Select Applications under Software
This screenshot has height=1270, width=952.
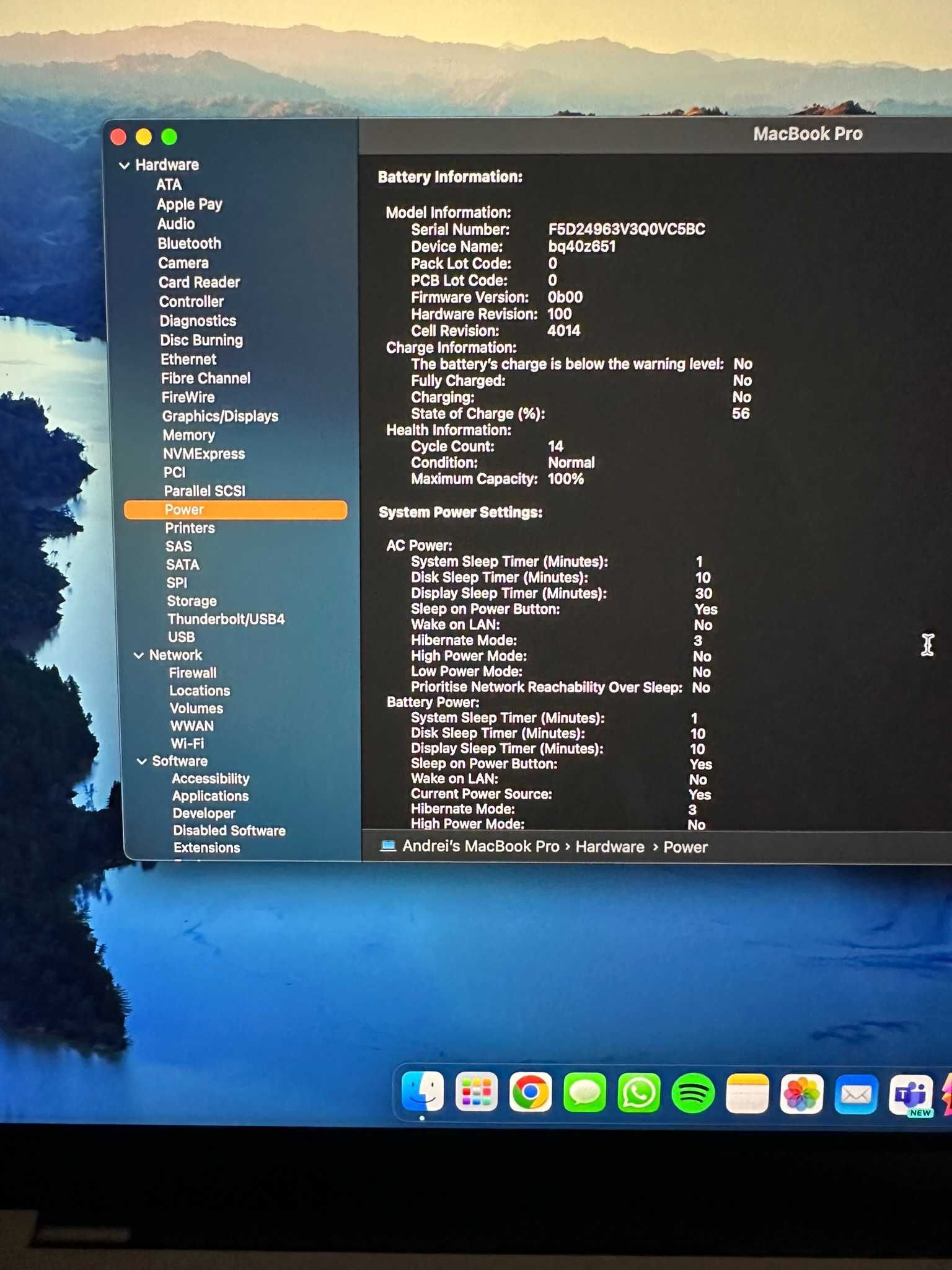click(x=210, y=796)
